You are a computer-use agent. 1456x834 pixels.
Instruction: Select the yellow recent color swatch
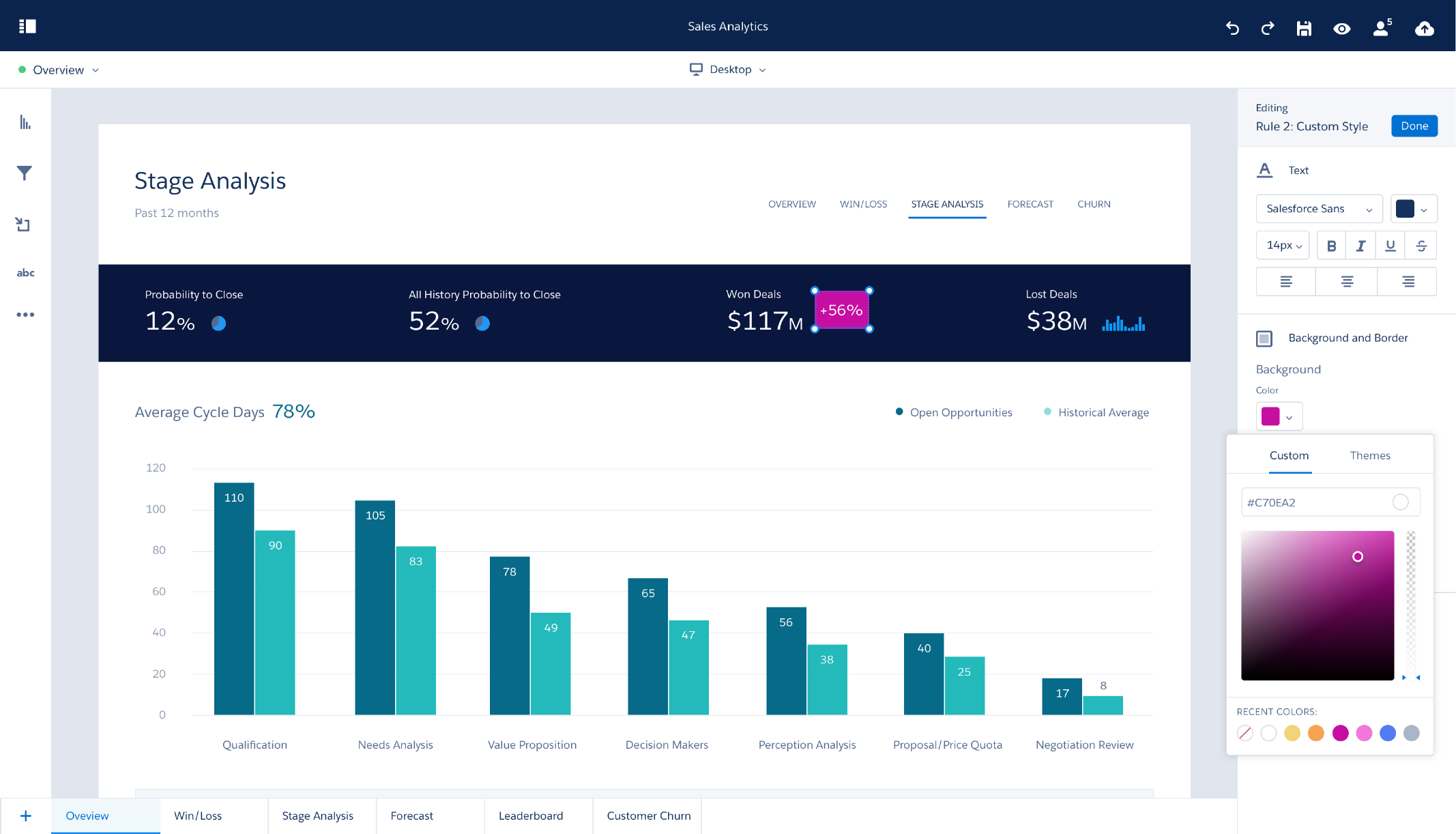(x=1292, y=733)
